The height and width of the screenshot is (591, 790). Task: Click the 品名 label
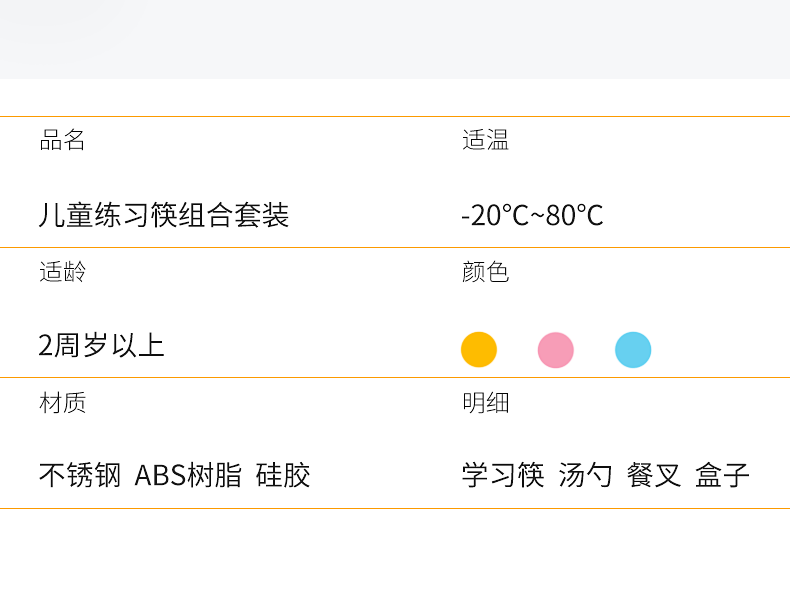[x=62, y=141]
